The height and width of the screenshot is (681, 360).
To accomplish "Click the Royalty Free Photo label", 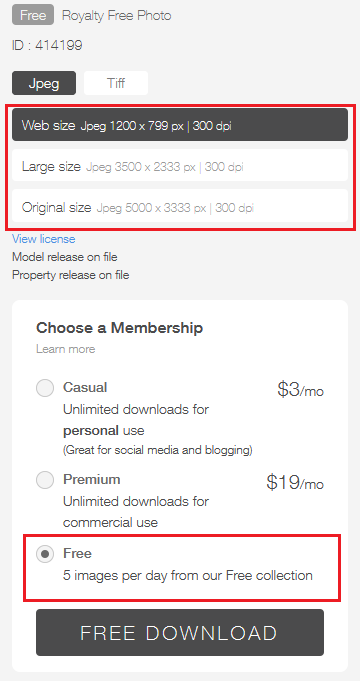I will click(x=116, y=16).
